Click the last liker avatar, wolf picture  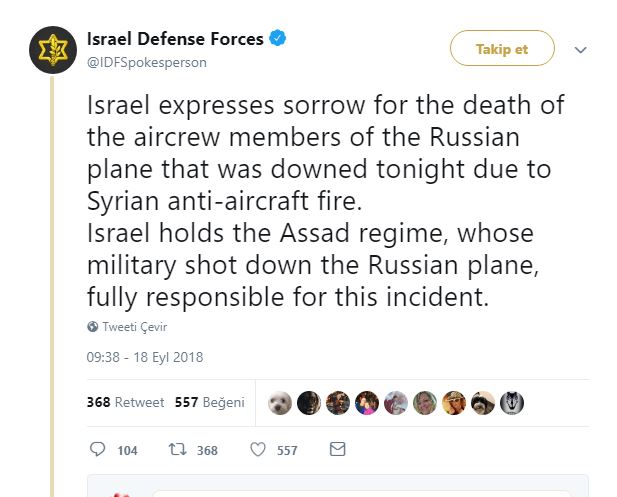click(512, 402)
